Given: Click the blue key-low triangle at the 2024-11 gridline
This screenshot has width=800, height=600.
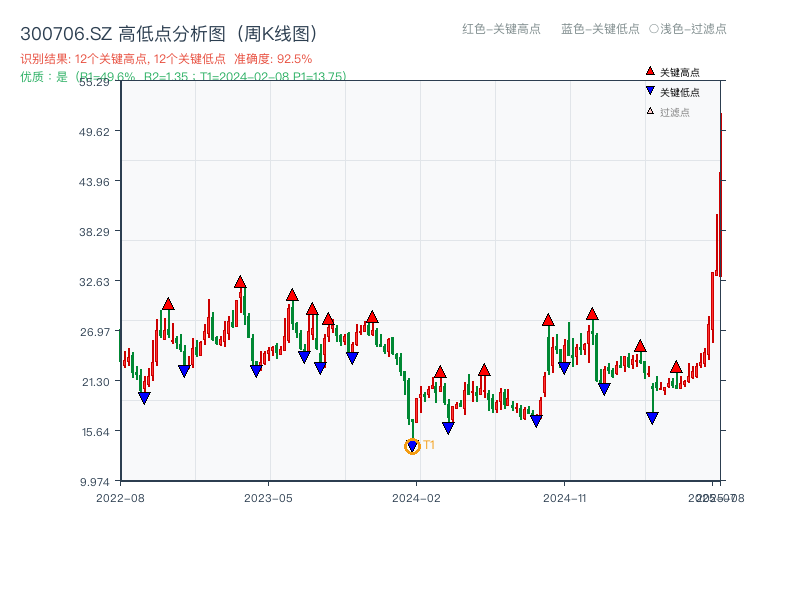Looking at the screenshot, I should pos(564,368).
